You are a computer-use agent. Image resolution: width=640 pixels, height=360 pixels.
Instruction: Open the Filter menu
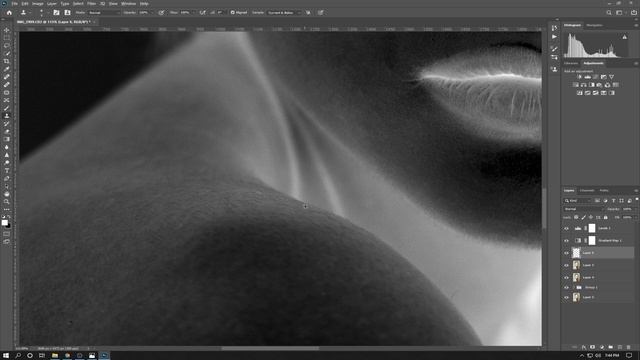point(91,4)
